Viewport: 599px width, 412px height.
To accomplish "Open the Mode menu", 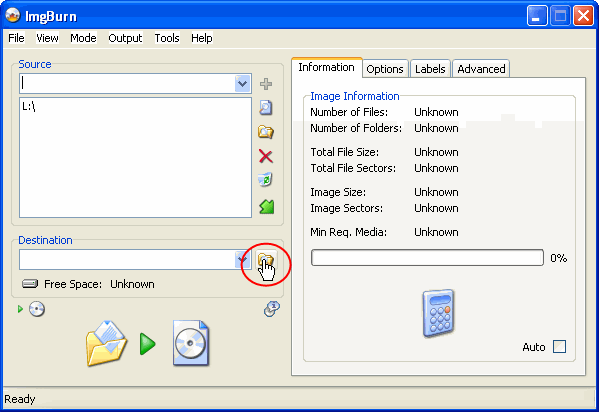I will coord(83,38).
